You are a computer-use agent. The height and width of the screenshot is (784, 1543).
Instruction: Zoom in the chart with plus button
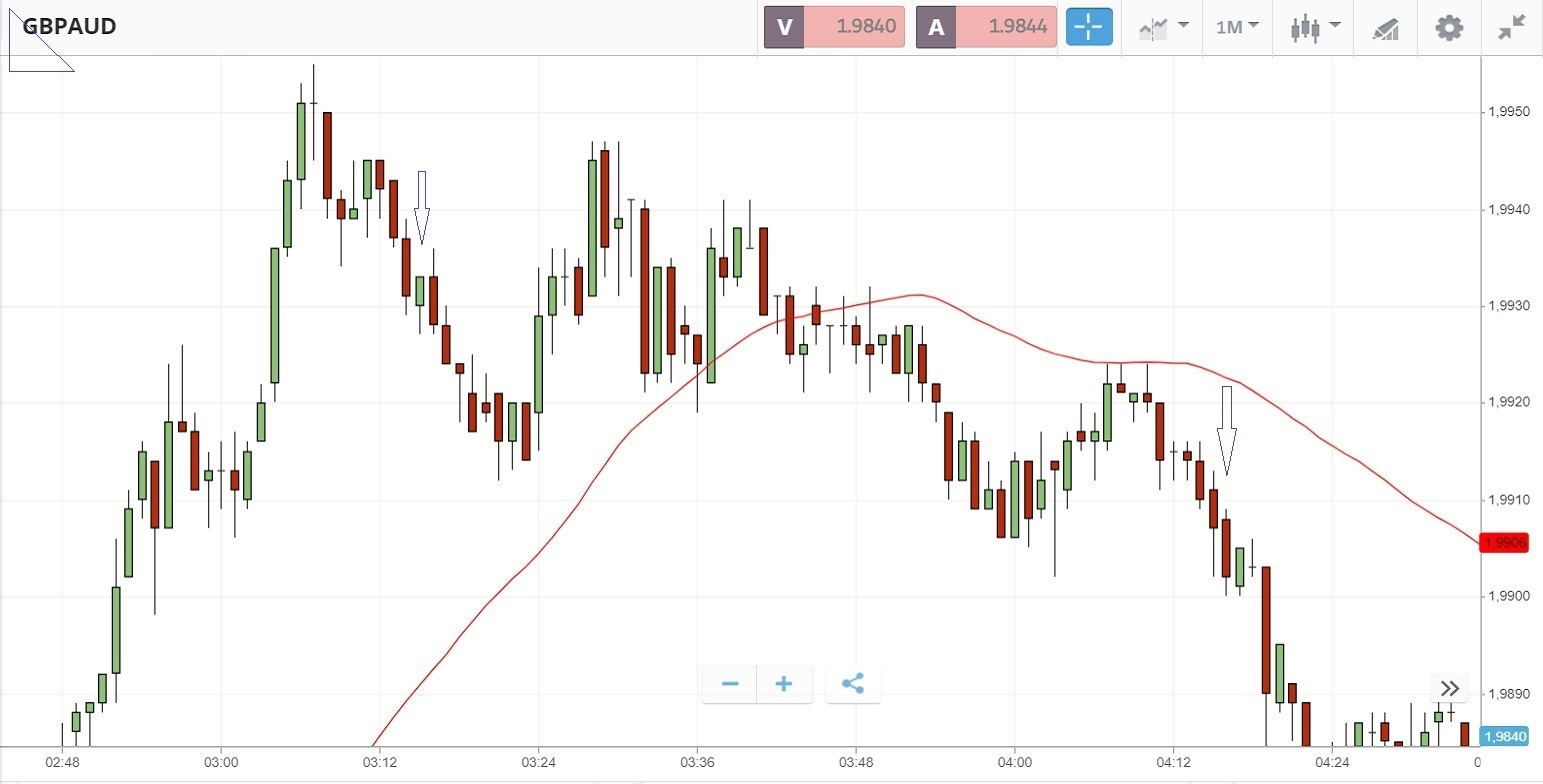point(784,684)
